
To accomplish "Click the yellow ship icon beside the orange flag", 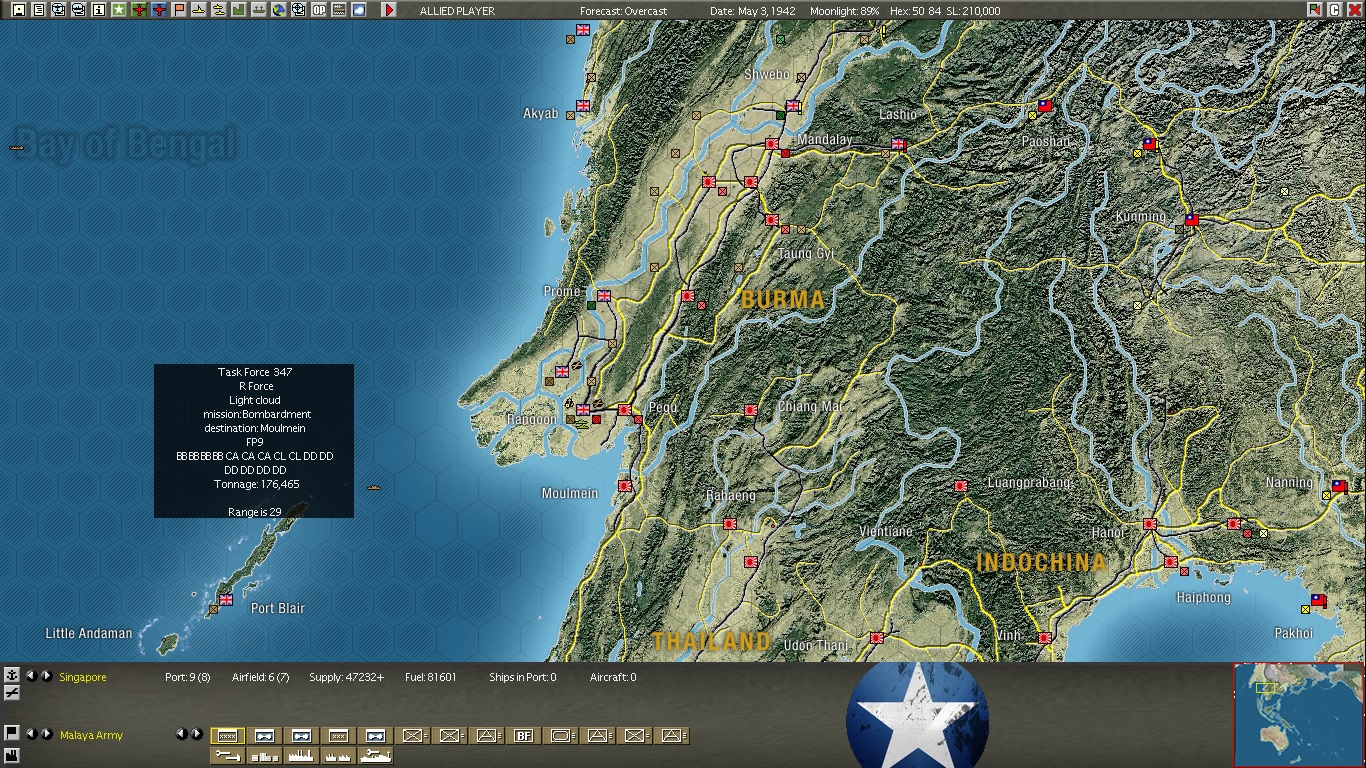I will coord(199,10).
